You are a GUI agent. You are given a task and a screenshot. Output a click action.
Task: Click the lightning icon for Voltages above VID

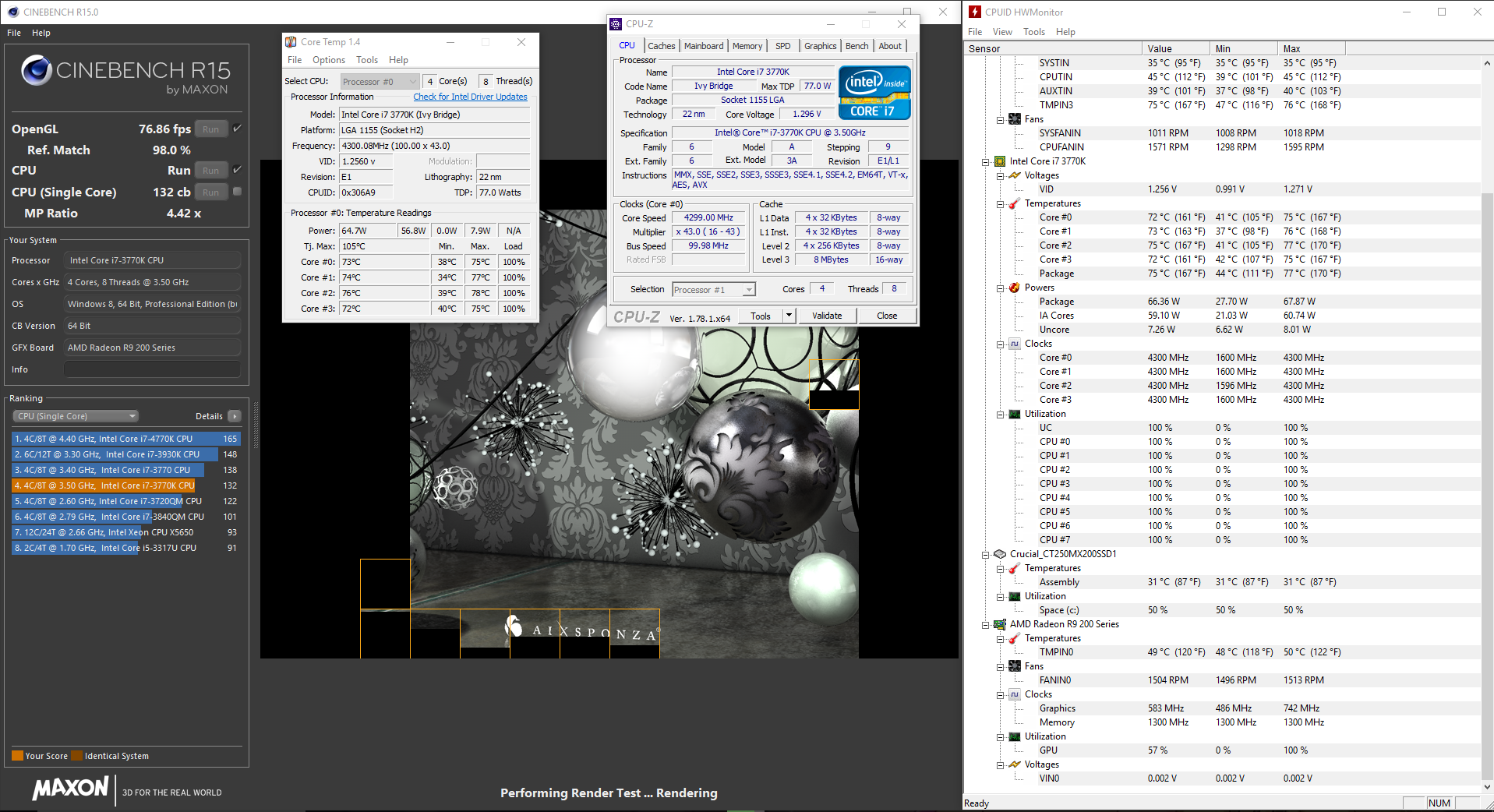pos(1015,175)
